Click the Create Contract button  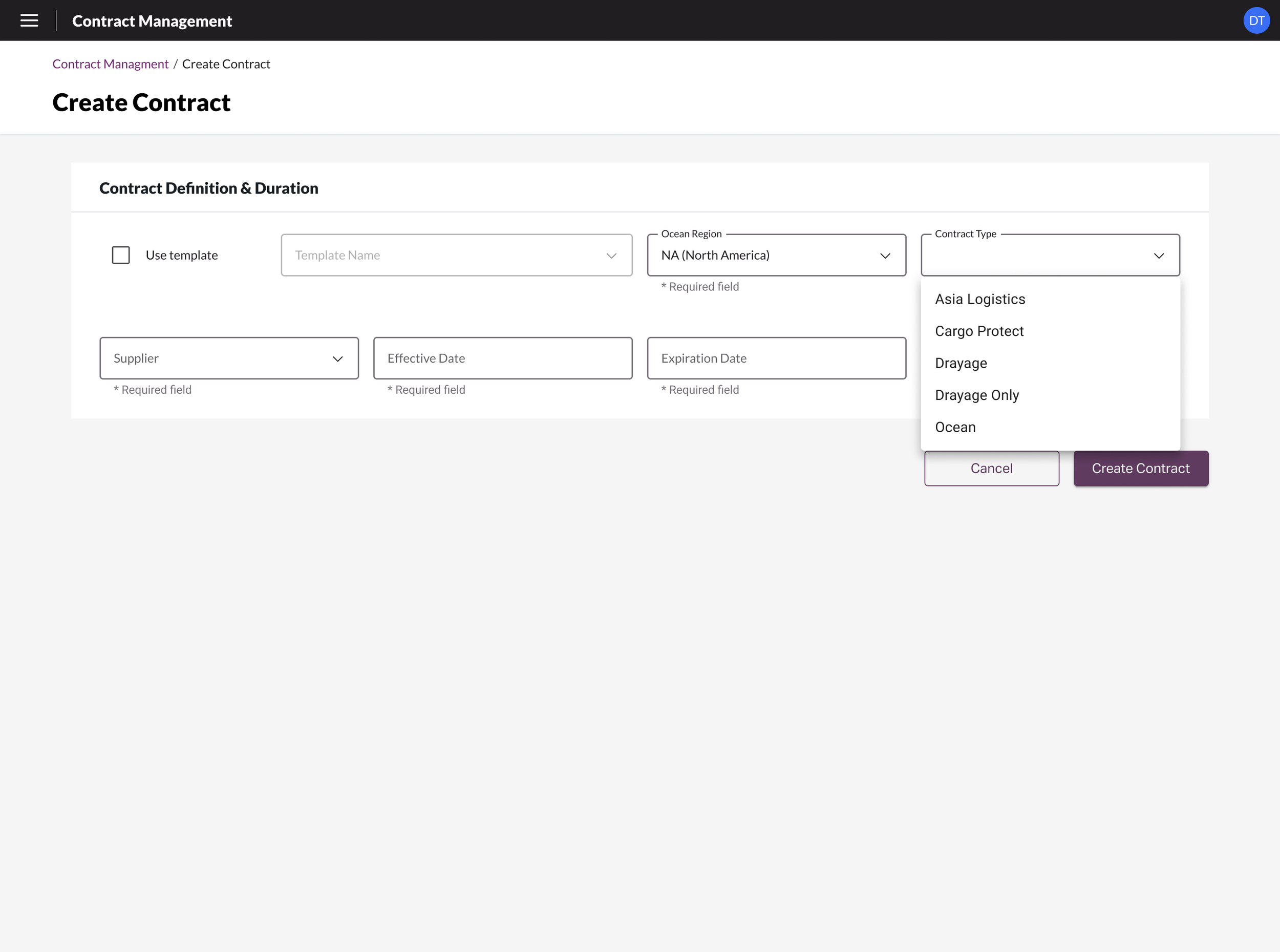pyautogui.click(x=1141, y=469)
